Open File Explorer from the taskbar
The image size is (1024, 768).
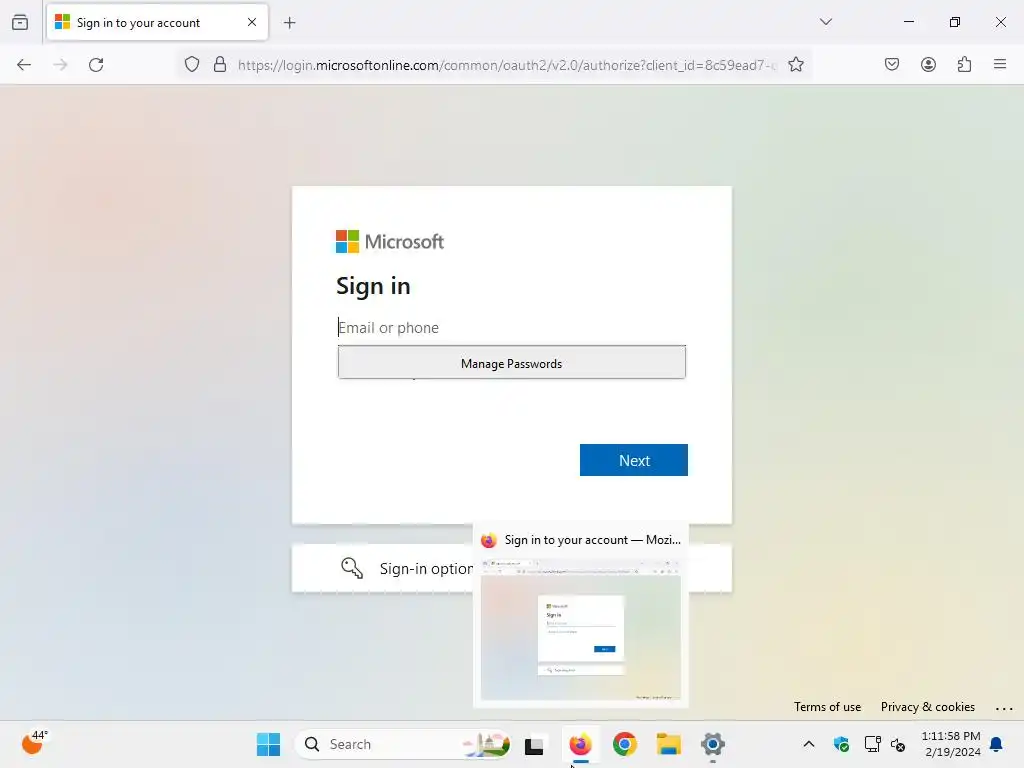pyautogui.click(x=668, y=744)
